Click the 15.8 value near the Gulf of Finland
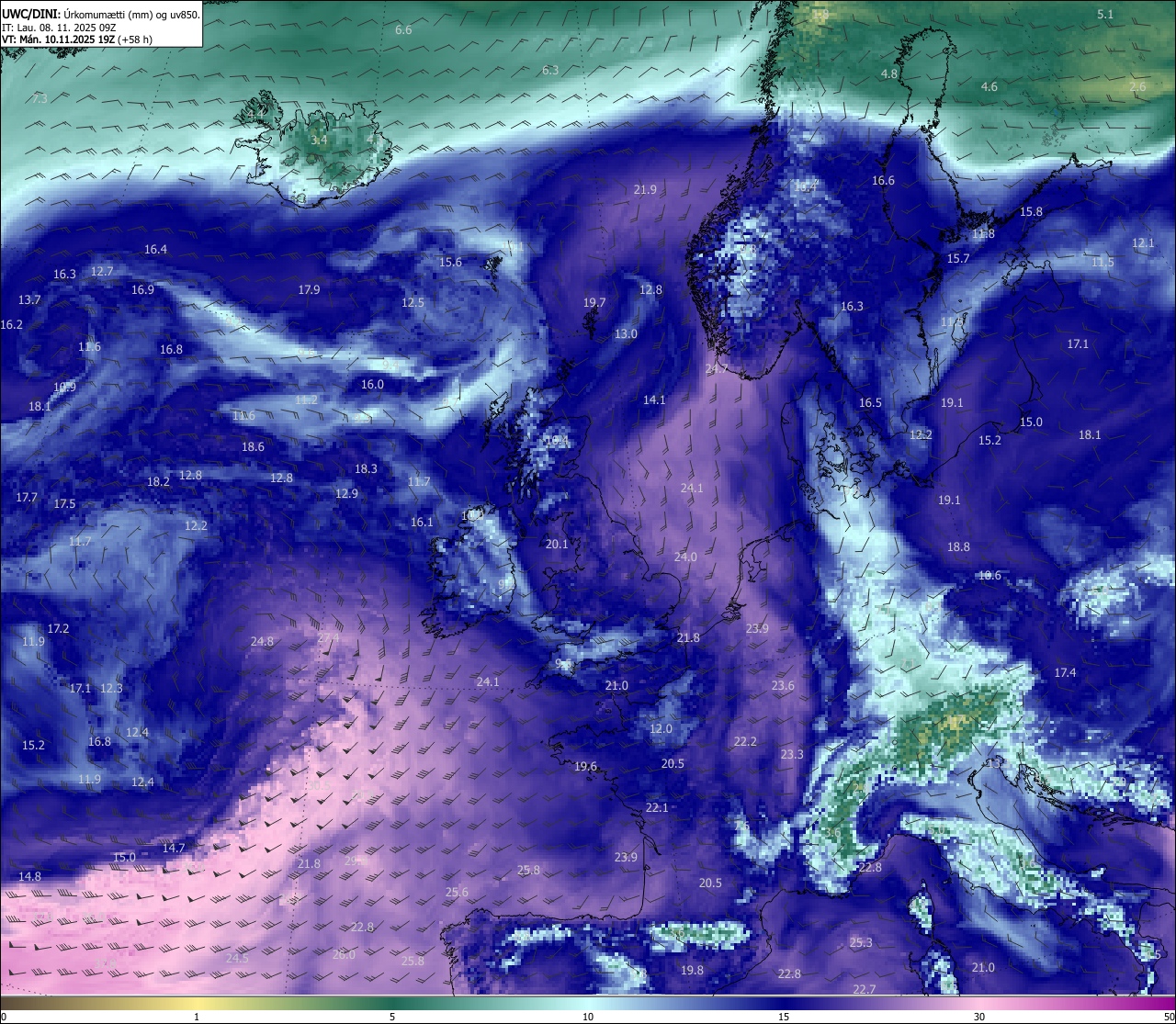 pos(1031,212)
